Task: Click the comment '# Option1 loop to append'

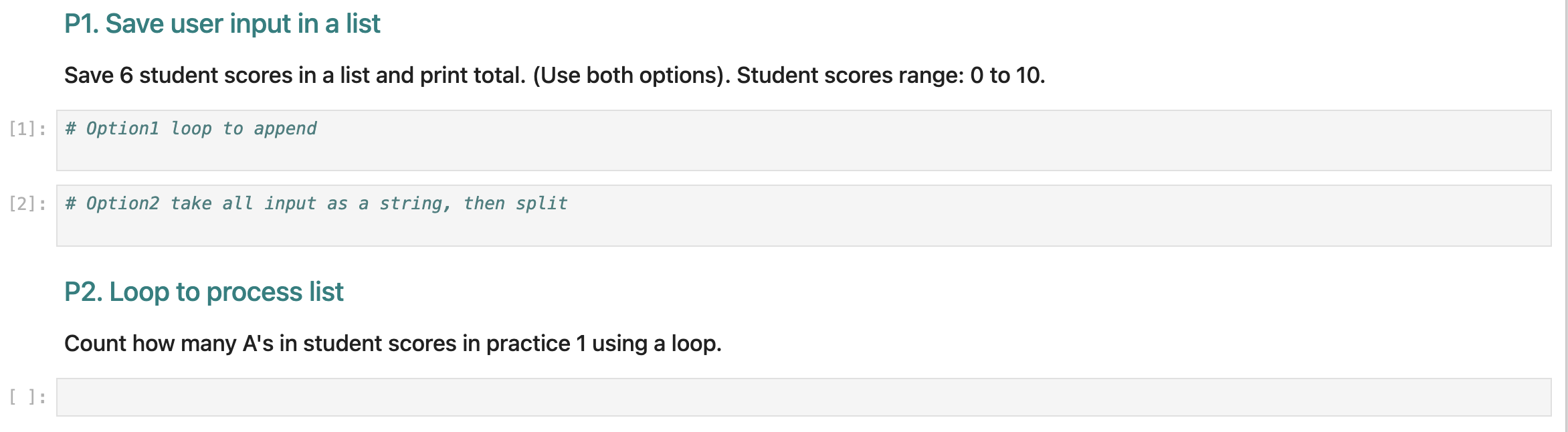Action: pos(191,128)
